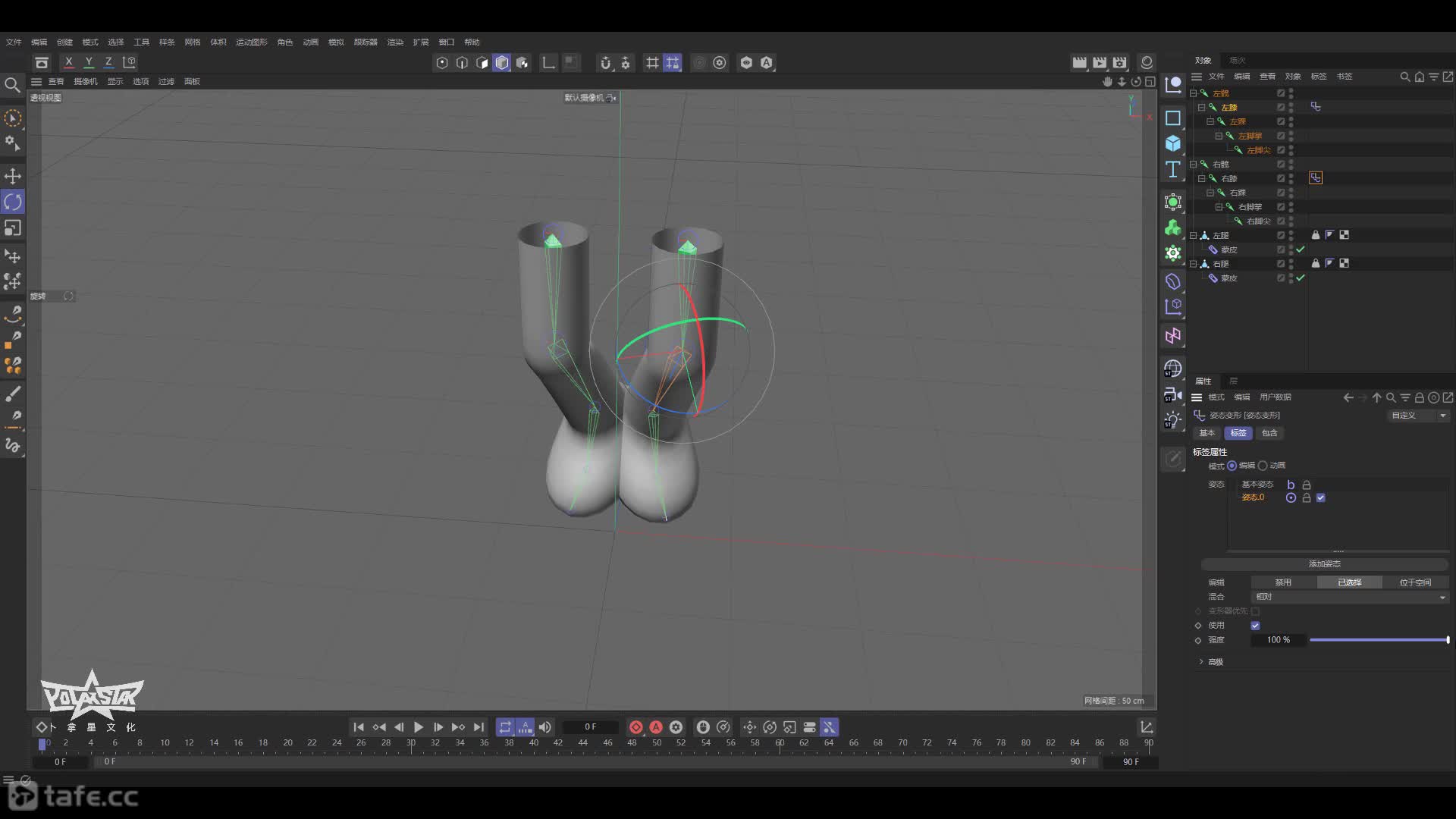Image resolution: width=1456 pixels, height=819 pixels.
Task: Toggle X axis lock
Action: [x=68, y=62]
